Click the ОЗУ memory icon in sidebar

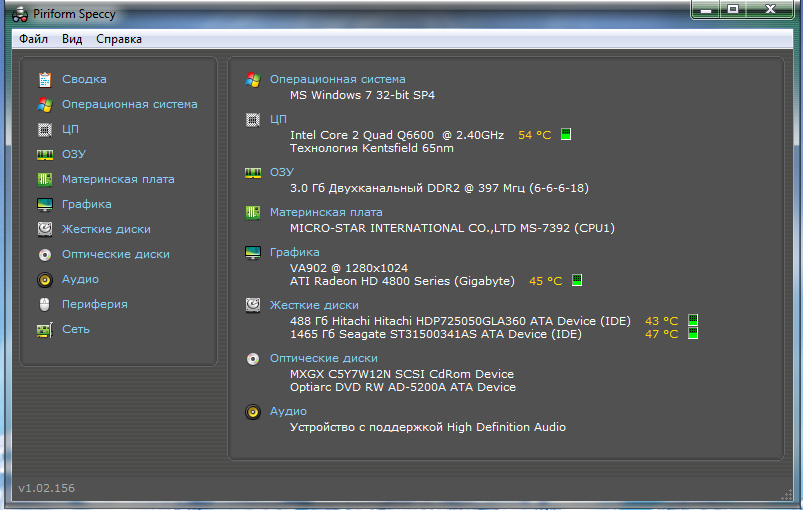[x=45, y=155]
